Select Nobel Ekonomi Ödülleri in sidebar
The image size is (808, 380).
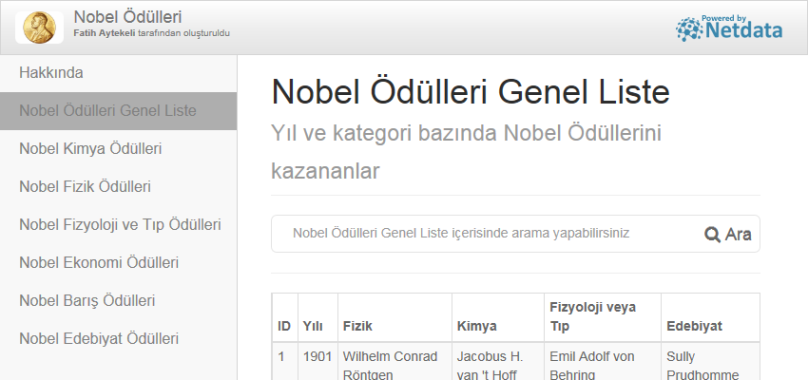pyautogui.click(x=119, y=263)
